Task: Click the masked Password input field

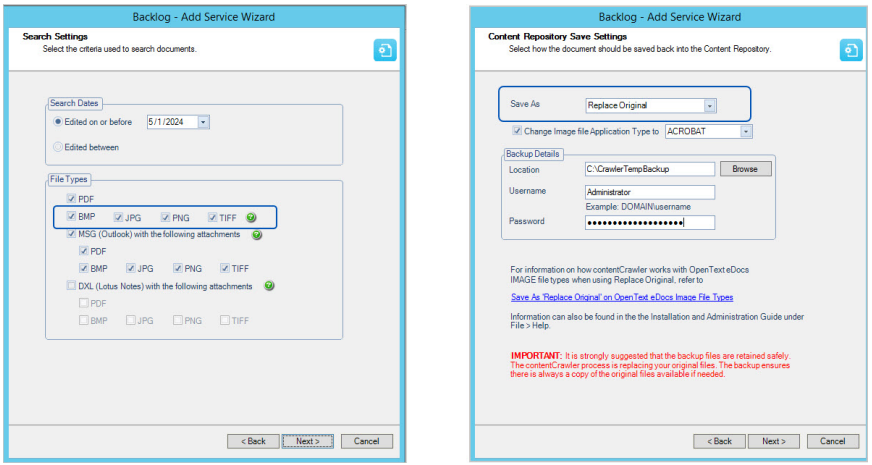Action: [650, 222]
